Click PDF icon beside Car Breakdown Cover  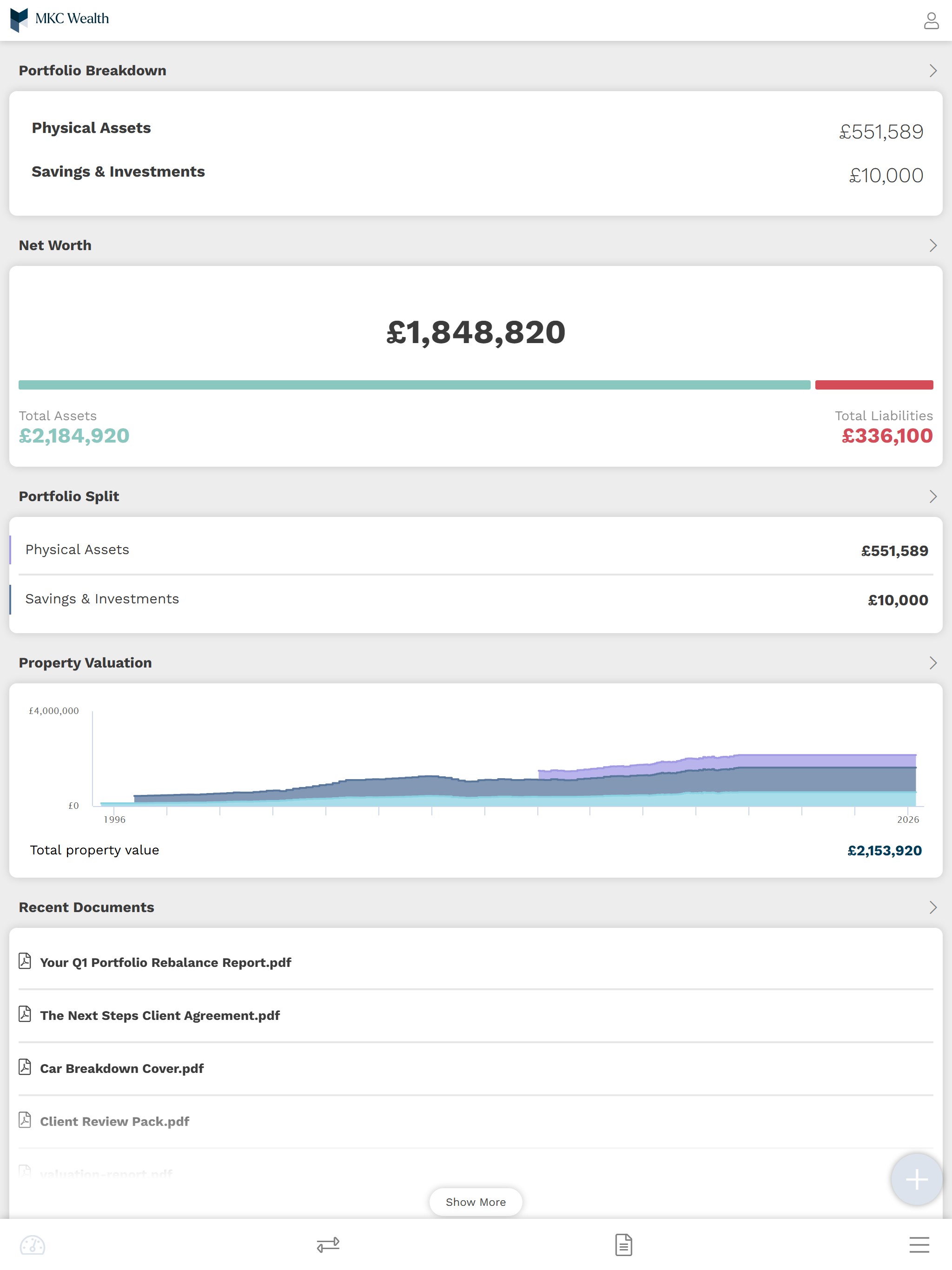[x=25, y=1067]
